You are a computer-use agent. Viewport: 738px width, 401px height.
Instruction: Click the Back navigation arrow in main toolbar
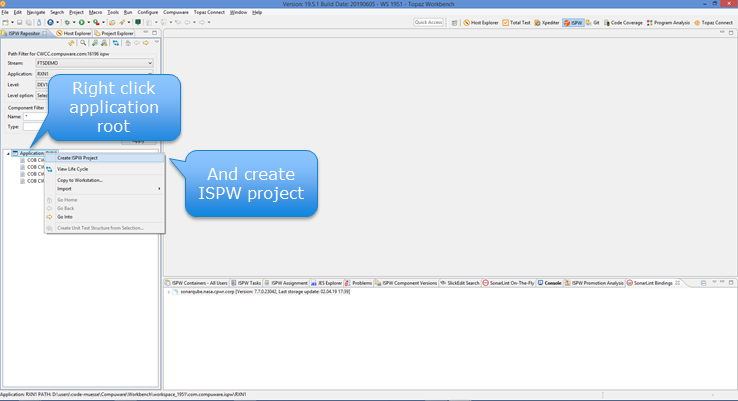(x=187, y=23)
